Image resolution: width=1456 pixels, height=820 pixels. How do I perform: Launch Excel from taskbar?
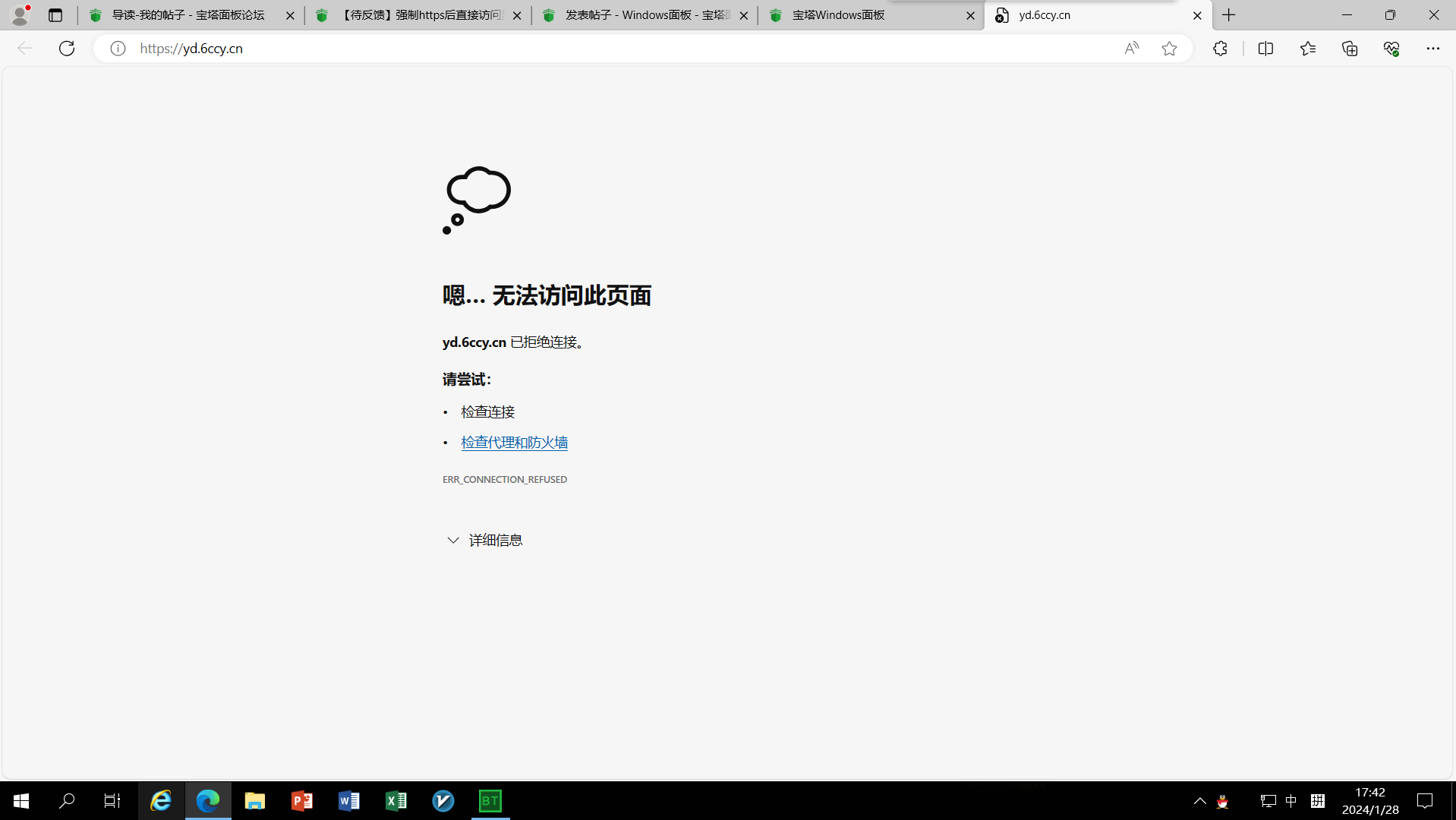click(396, 800)
